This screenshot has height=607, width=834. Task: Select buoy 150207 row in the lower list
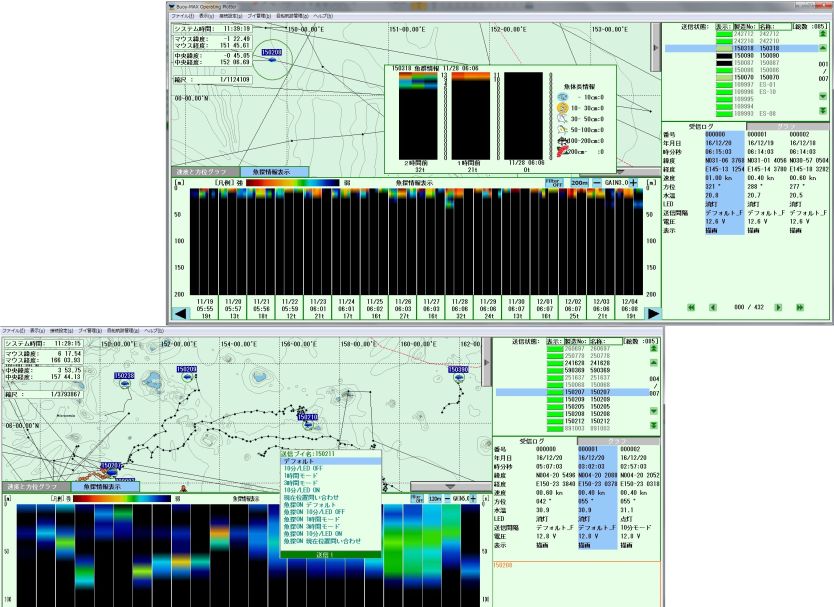(x=580, y=391)
